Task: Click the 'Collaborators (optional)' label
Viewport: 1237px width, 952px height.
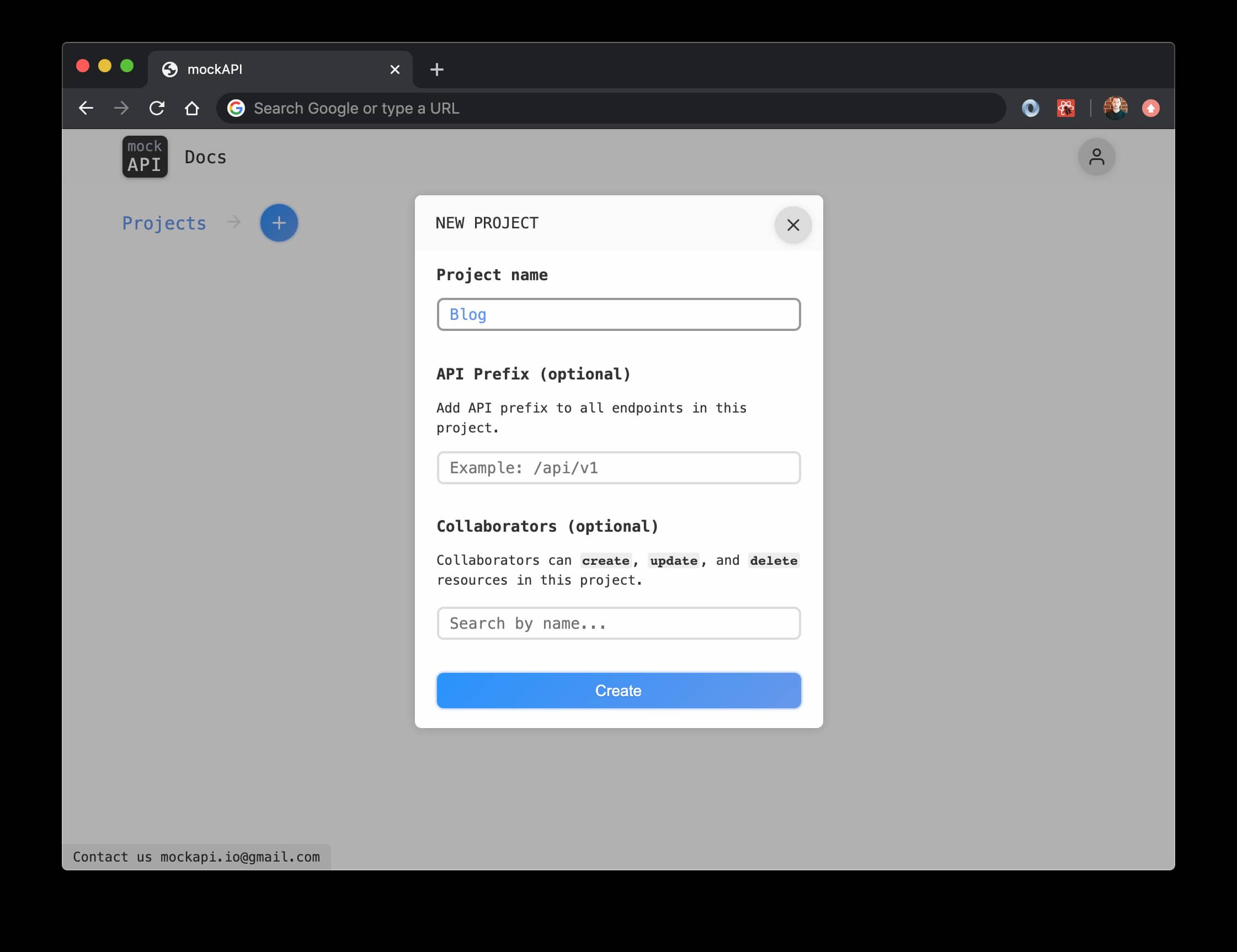Action: 548,527
